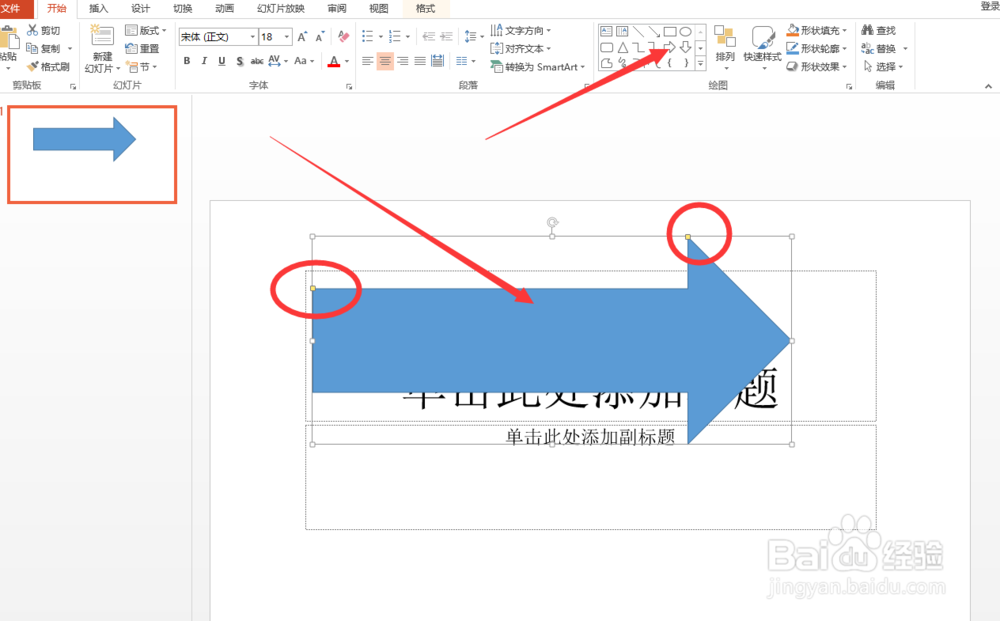
Task: Open Shape Fill (形状填充) dropdown
Action: (x=817, y=30)
